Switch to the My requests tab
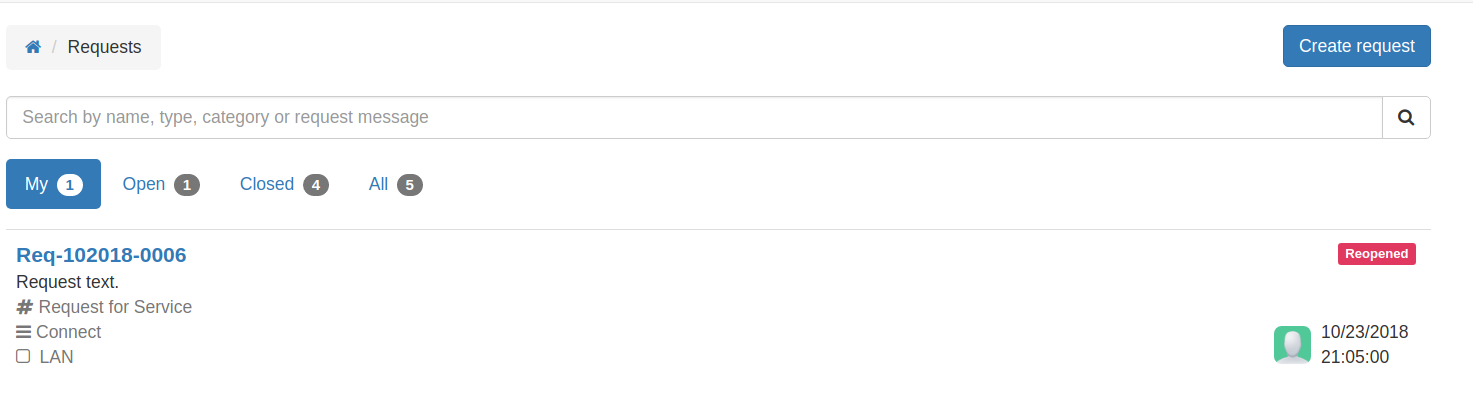The width and height of the screenshot is (1473, 420). tap(53, 184)
